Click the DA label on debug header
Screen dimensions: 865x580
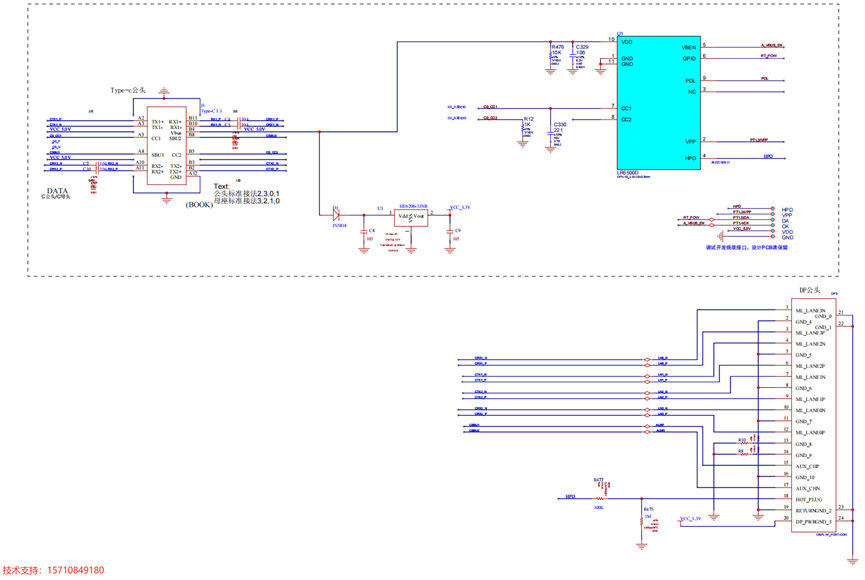coord(785,221)
